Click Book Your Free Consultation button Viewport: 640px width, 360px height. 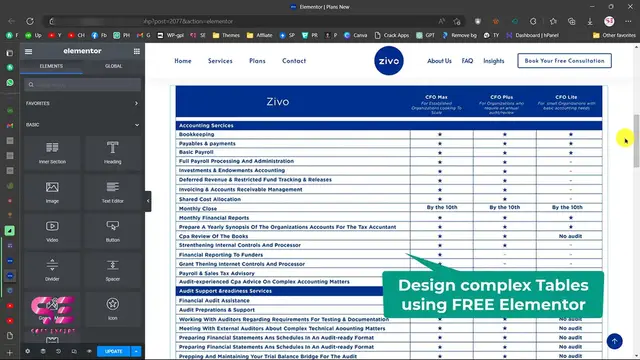(x=564, y=61)
